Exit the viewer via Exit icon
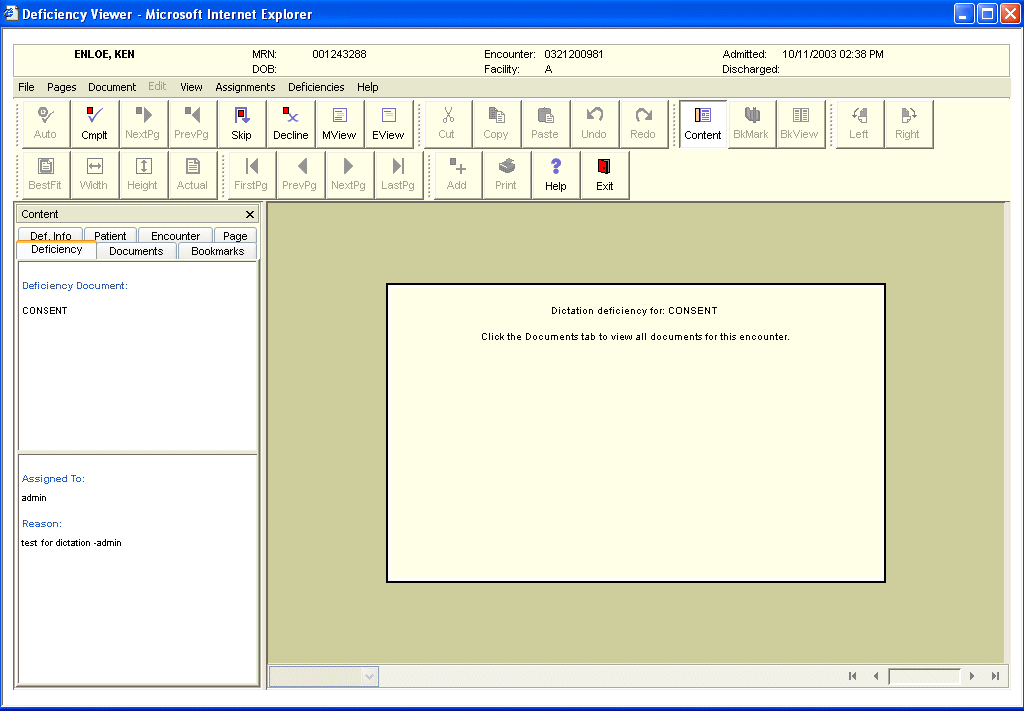The height and width of the screenshot is (711, 1024). [x=605, y=175]
